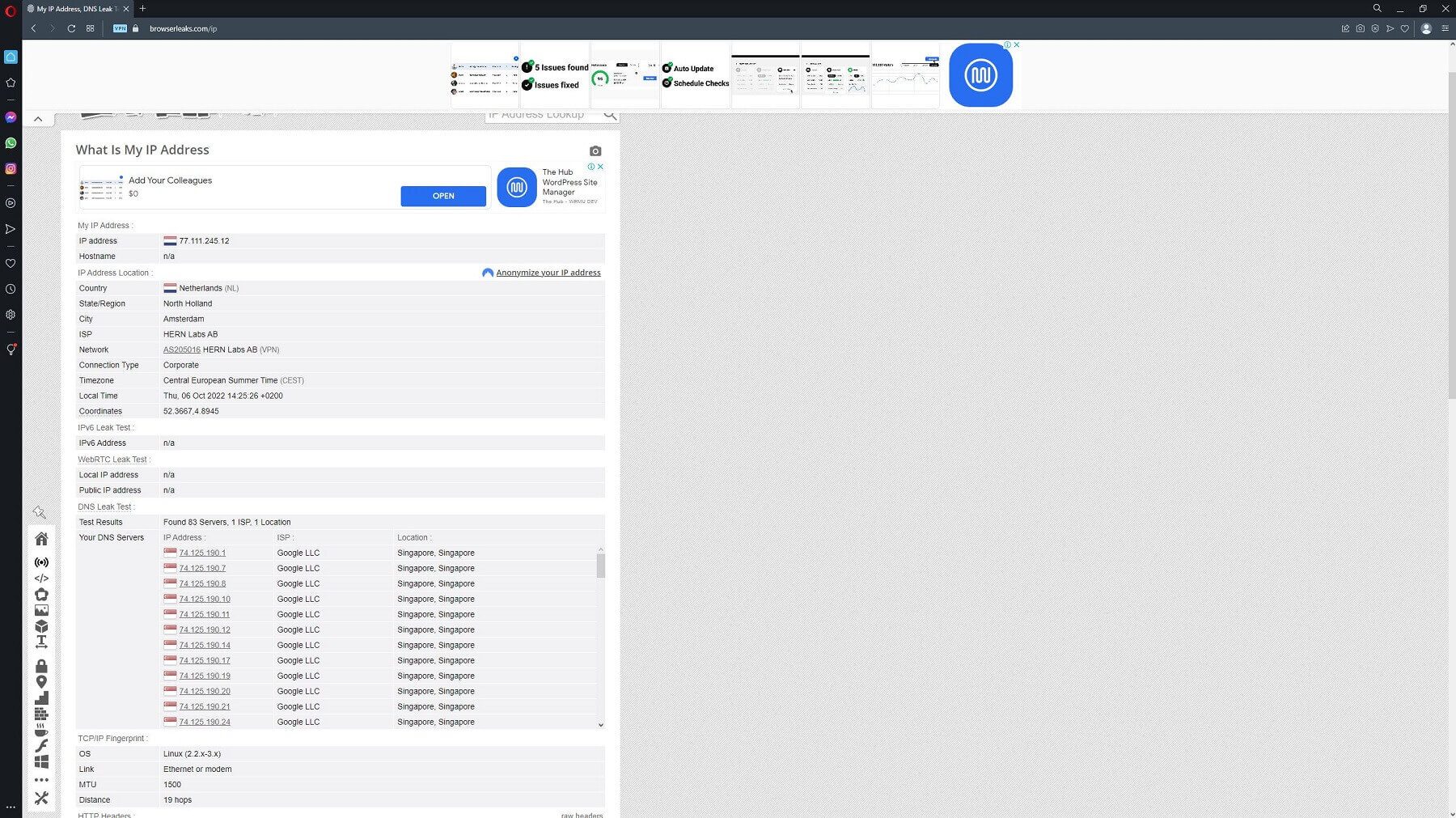This screenshot has height=818, width=1456.
Task: Open DNS server 74.125.190.7 link
Action: pos(202,569)
